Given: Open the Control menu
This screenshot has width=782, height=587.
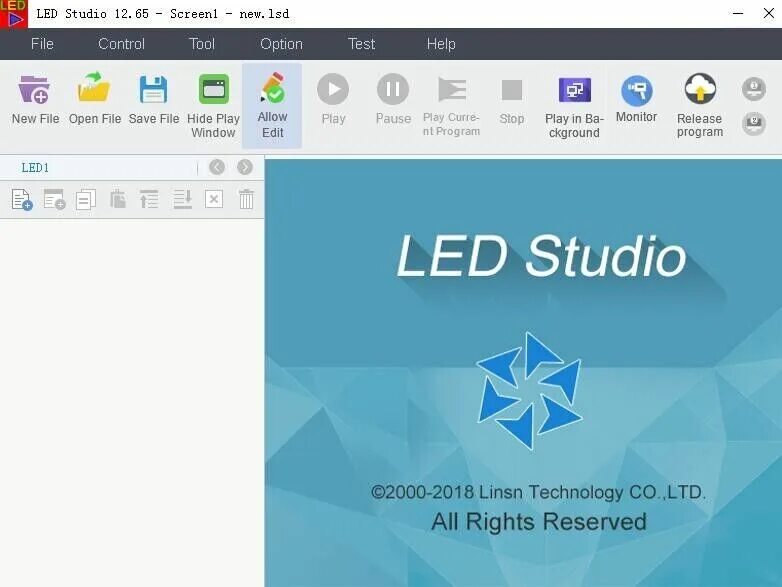Looking at the screenshot, I should click(121, 44).
